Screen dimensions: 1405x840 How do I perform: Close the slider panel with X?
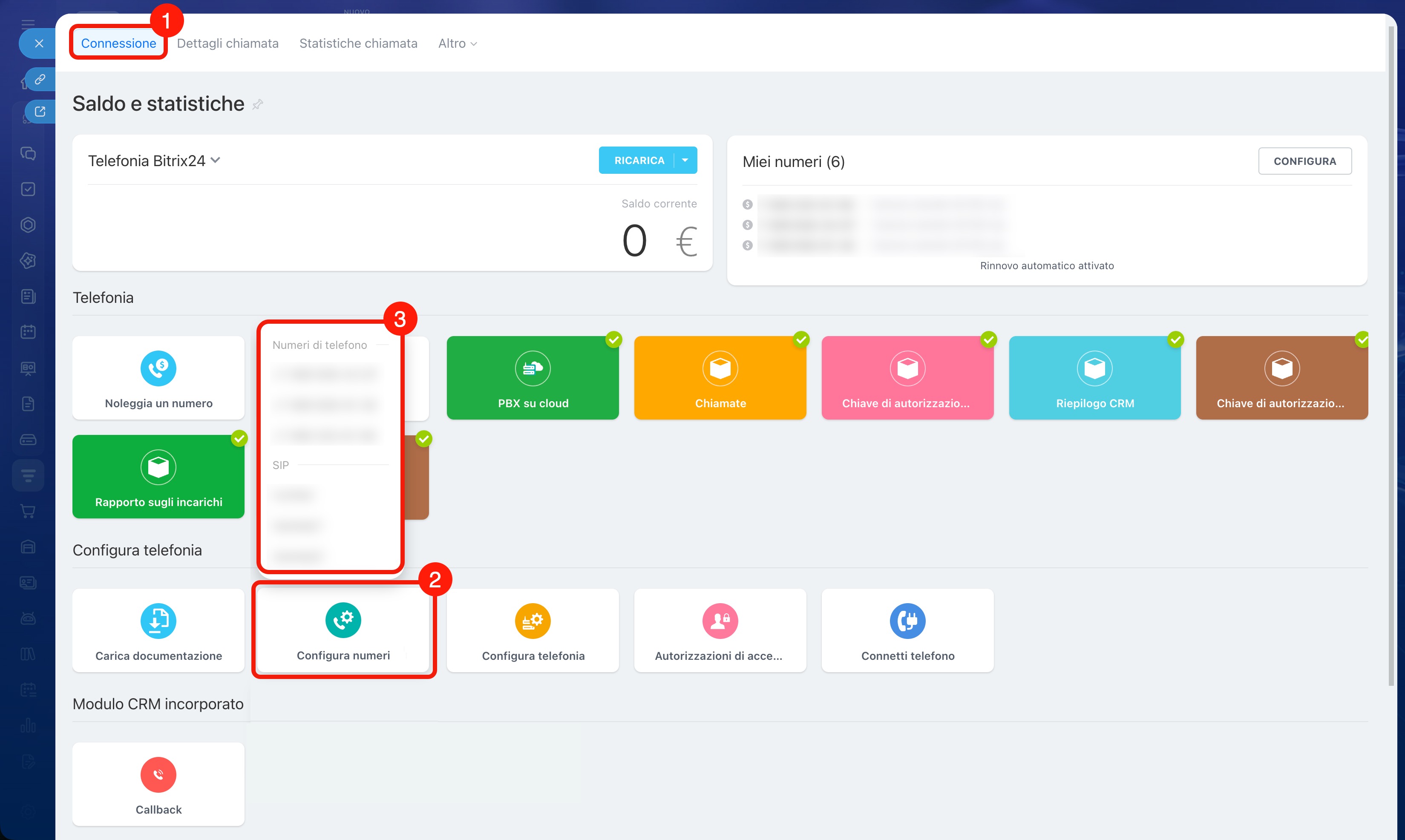tap(38, 43)
